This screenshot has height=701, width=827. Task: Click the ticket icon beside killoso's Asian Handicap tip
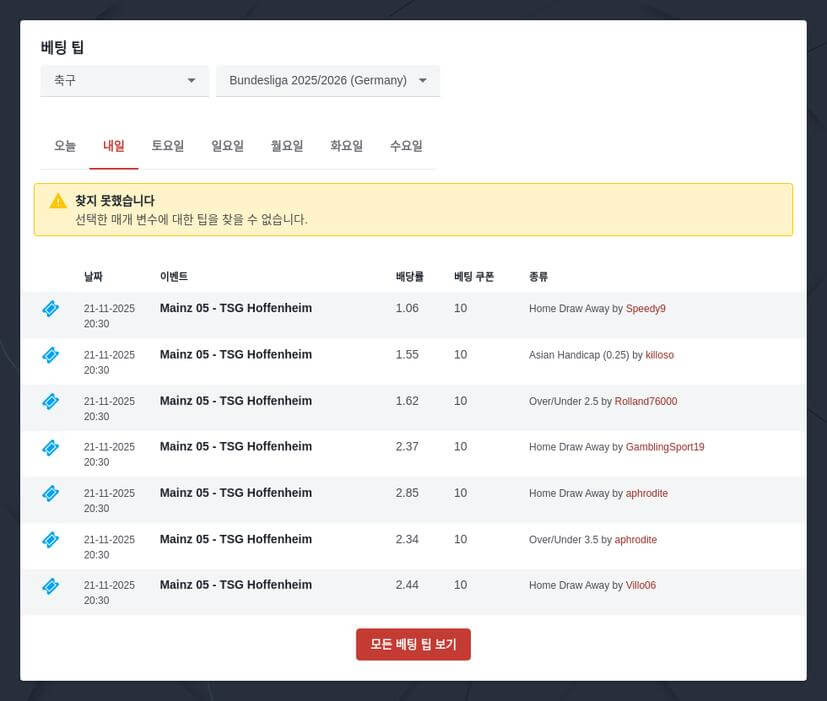point(50,355)
